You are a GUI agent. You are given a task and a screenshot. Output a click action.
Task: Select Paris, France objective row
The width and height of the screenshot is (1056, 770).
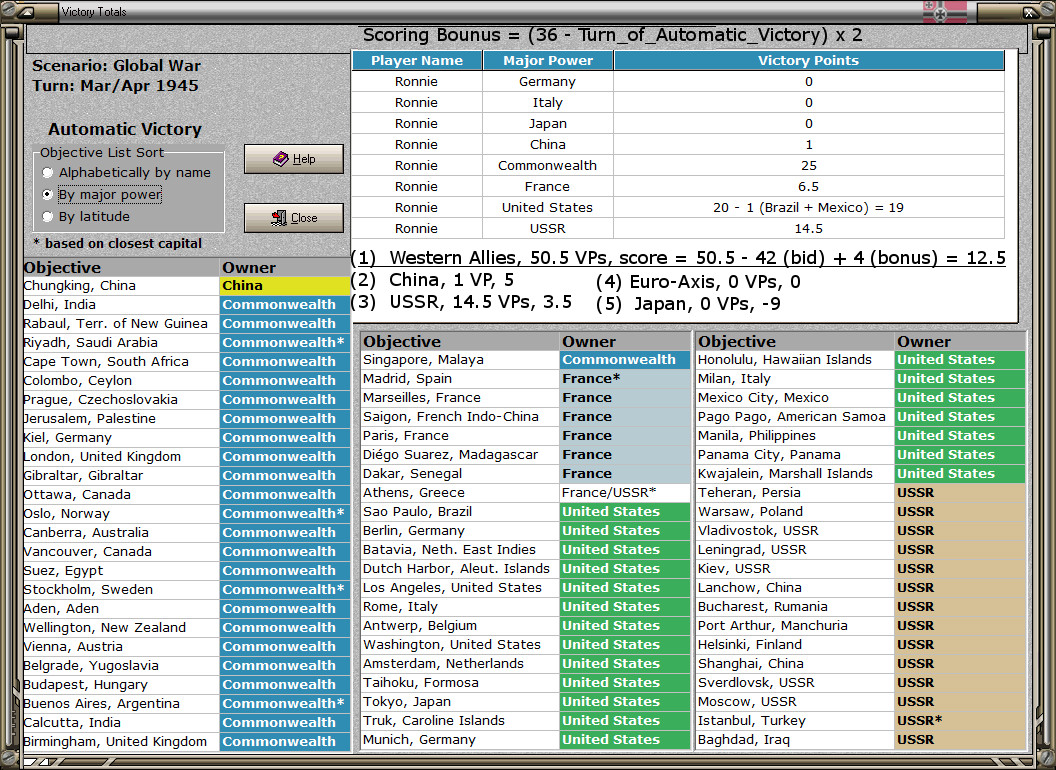pyautogui.click(x=525, y=436)
